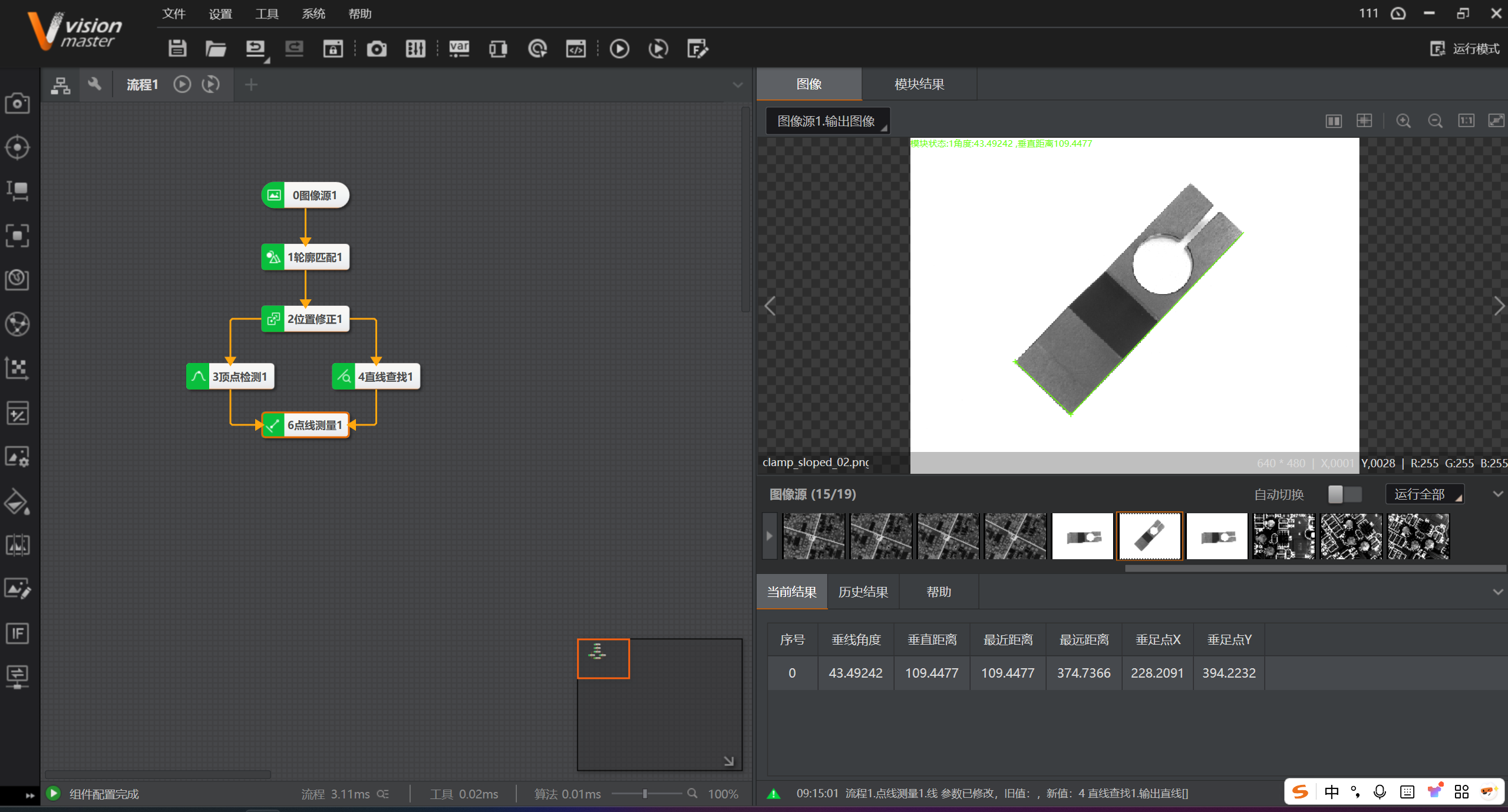Switch to 运行模式 run mode
Screen dimensions: 1508x812
pos(1465,49)
